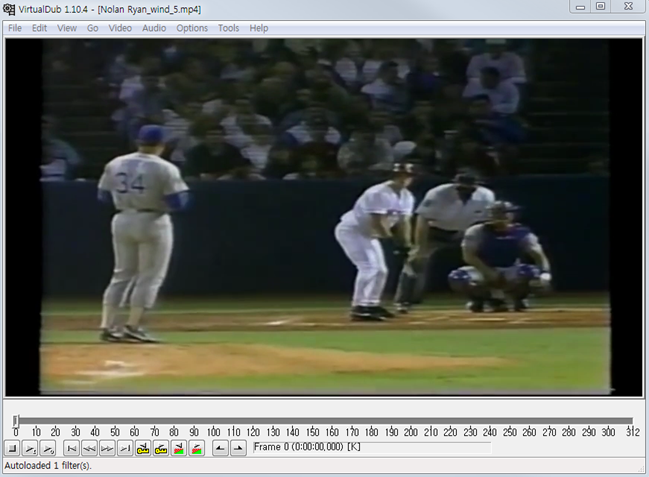
Task: Click the timeline slider thumb at frame 0
Action: click(x=15, y=421)
